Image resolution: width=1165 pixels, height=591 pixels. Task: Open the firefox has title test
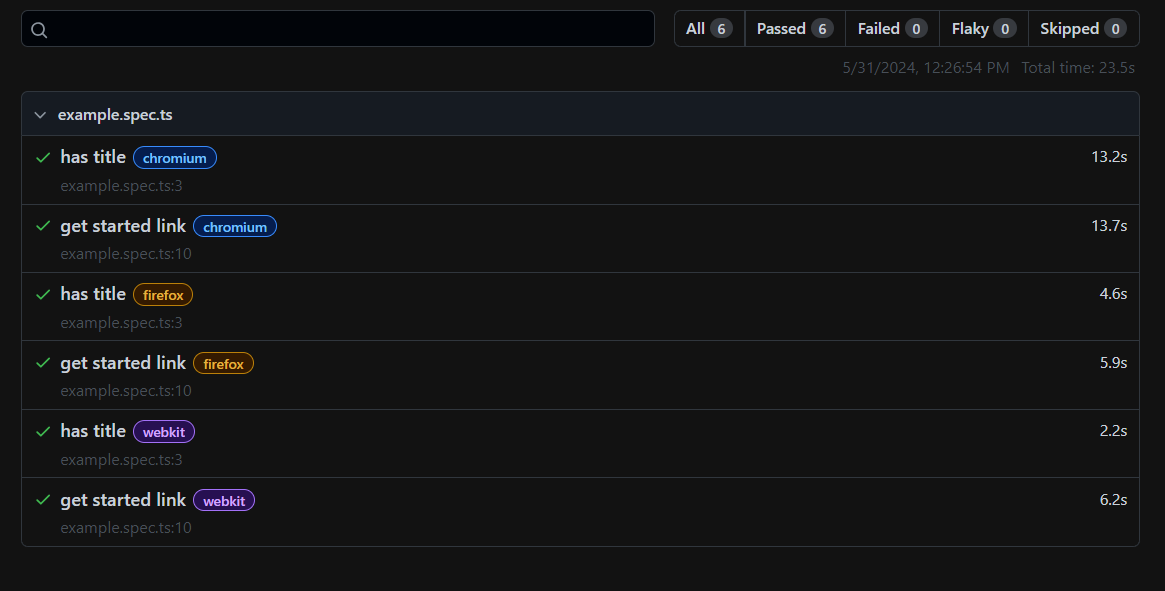[x=93, y=295]
